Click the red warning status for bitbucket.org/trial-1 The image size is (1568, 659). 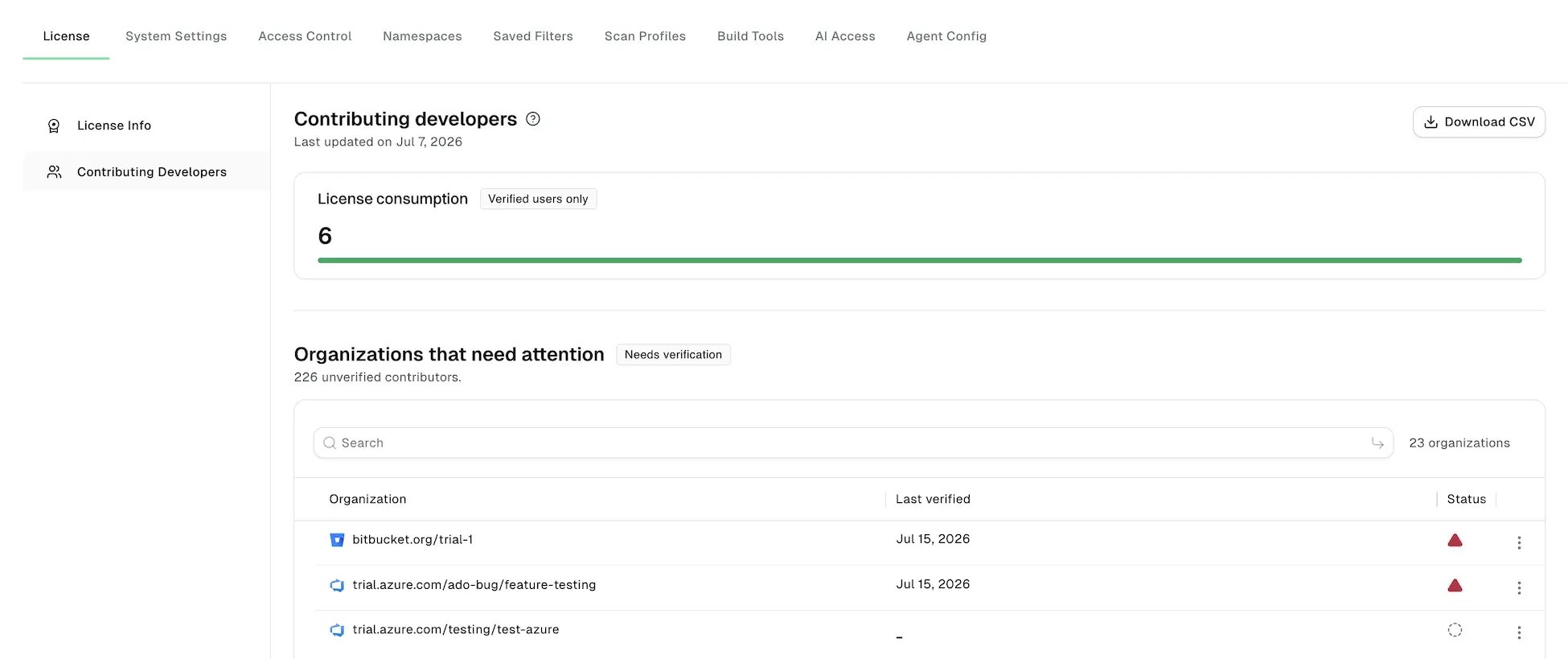tap(1455, 540)
